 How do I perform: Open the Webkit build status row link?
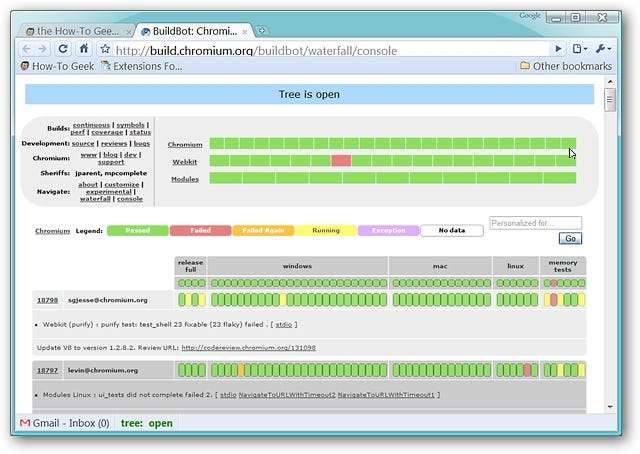tap(184, 162)
